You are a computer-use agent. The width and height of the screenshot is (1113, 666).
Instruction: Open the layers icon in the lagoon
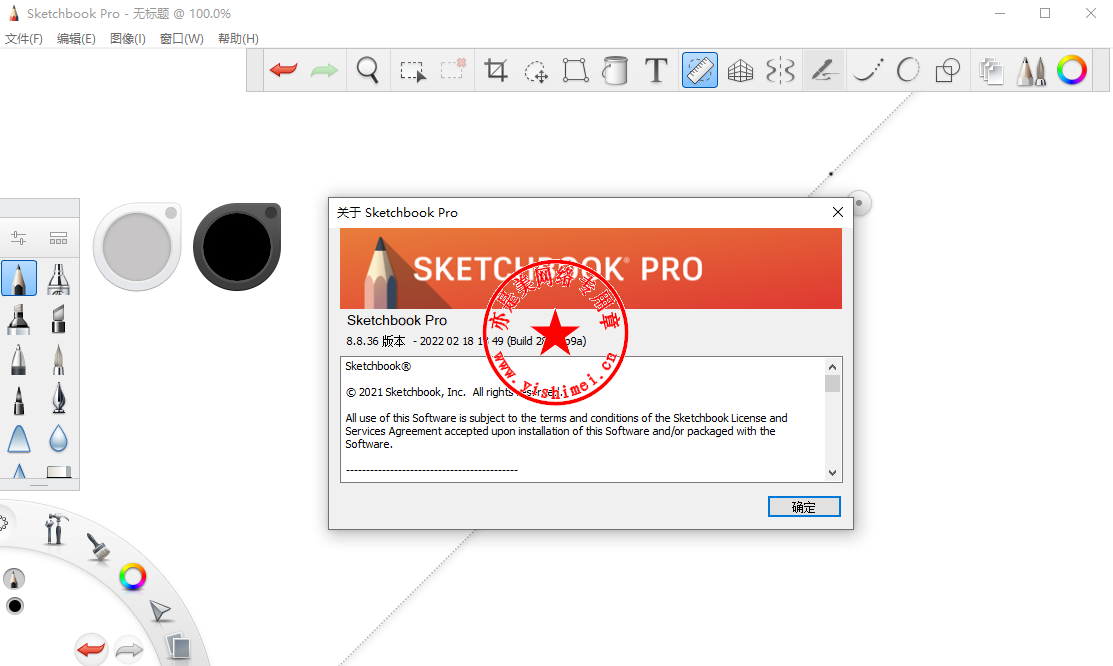click(179, 647)
